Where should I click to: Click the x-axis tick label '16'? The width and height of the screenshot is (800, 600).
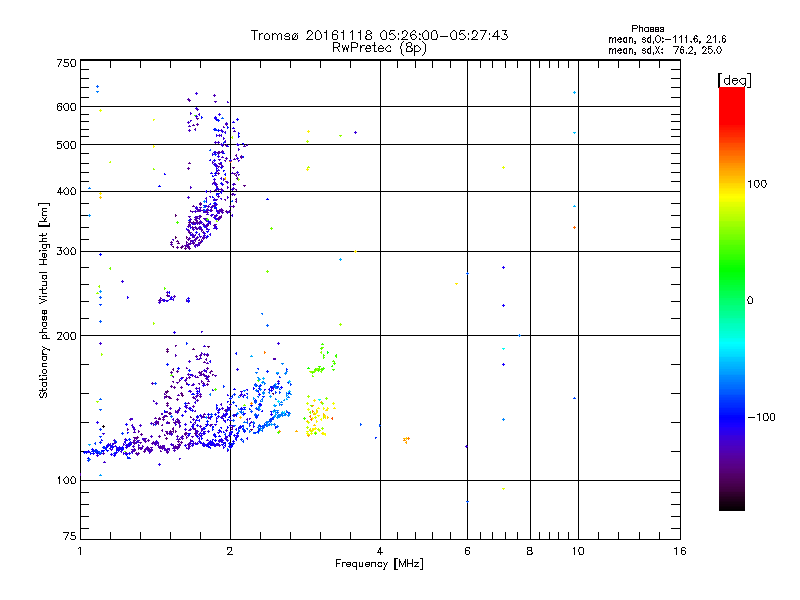680,551
